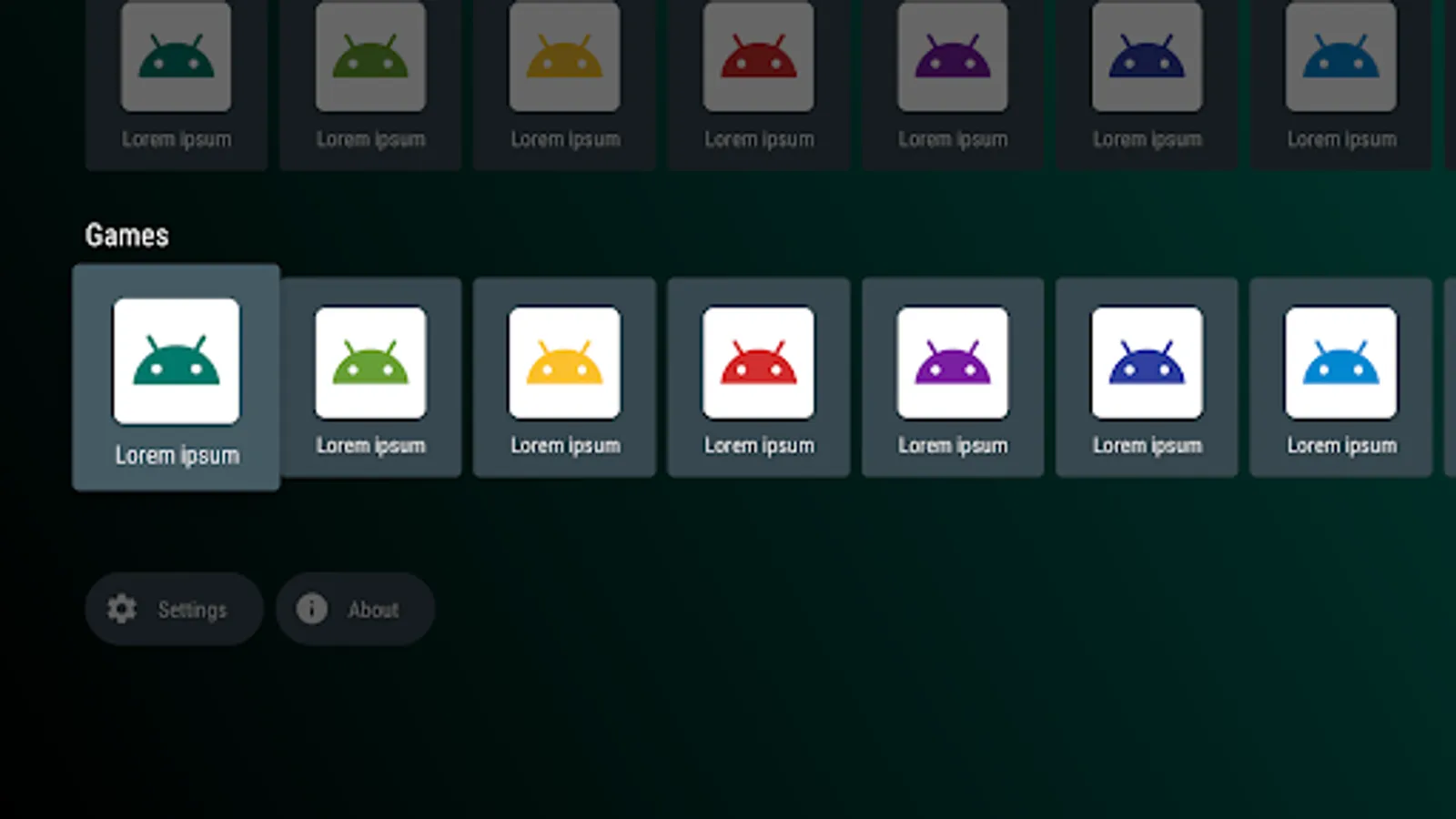
Task: Click Lorem ipsum label under dark blue Games app
Action: (x=1148, y=445)
